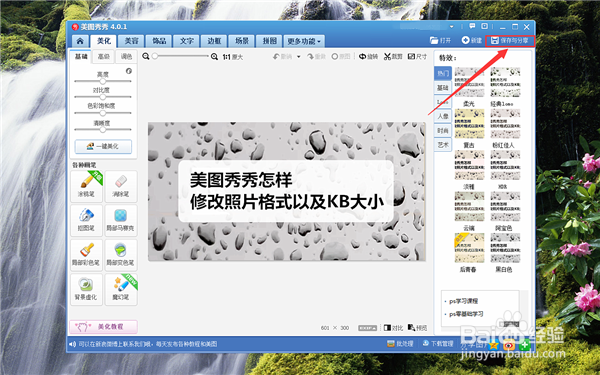Click the skin icon in title bar
Viewport: 600px width, 375px height.
[x=484, y=26]
